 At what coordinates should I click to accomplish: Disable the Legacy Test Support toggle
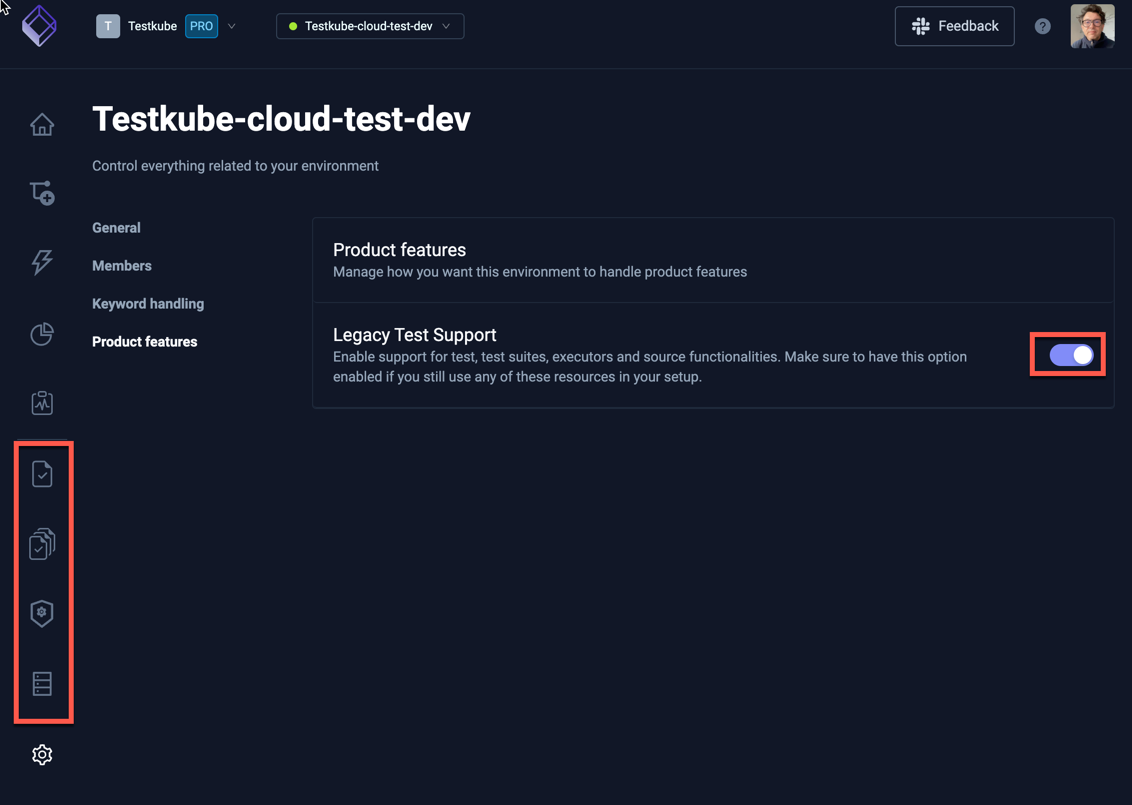click(x=1071, y=355)
